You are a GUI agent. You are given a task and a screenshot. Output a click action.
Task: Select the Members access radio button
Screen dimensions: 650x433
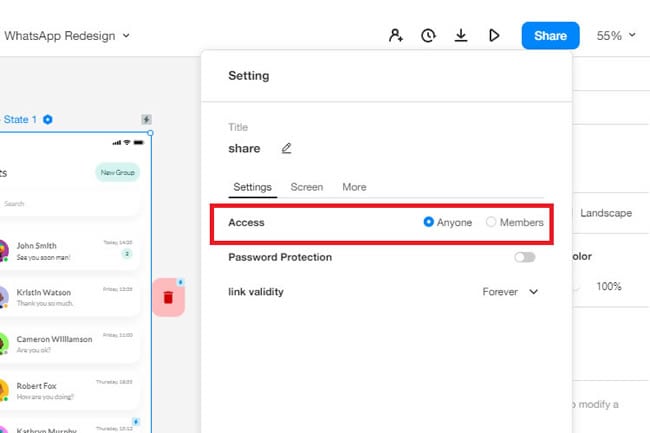(491, 222)
